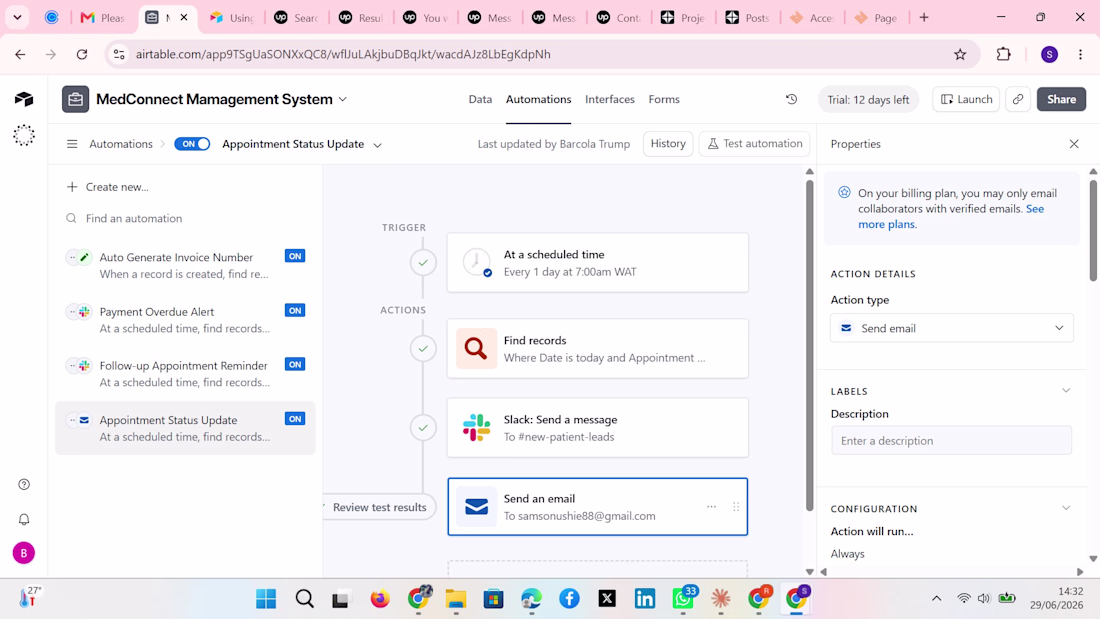Click the Send an email envelope icon

[x=476, y=507]
